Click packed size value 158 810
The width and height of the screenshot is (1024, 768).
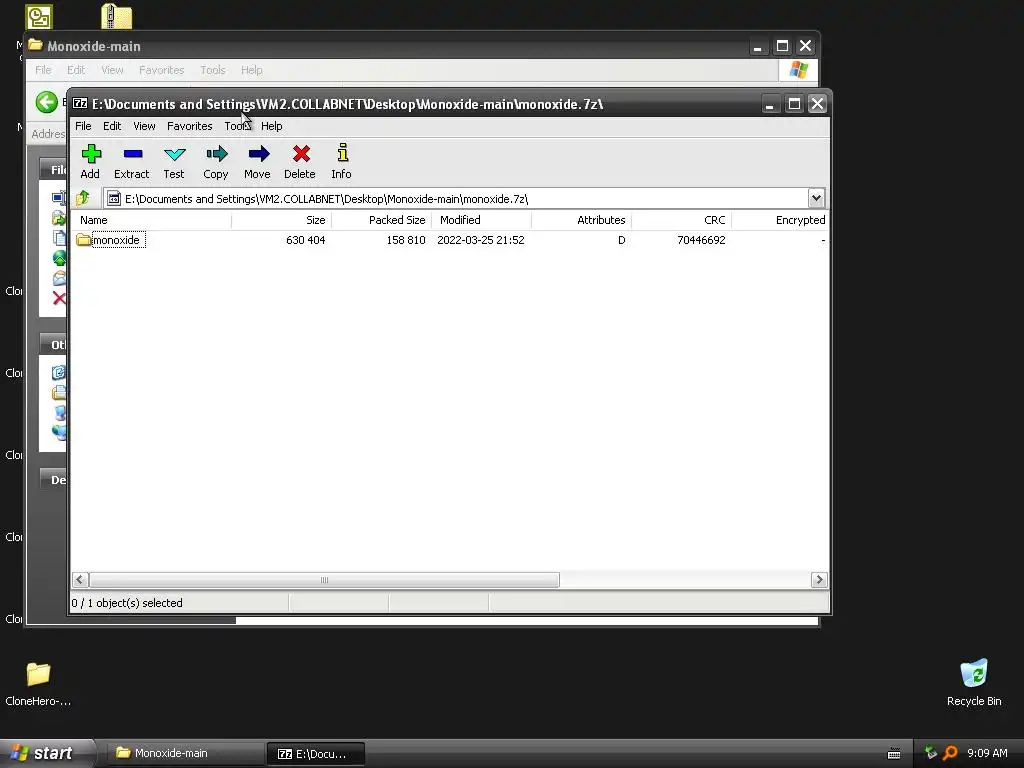click(406, 240)
